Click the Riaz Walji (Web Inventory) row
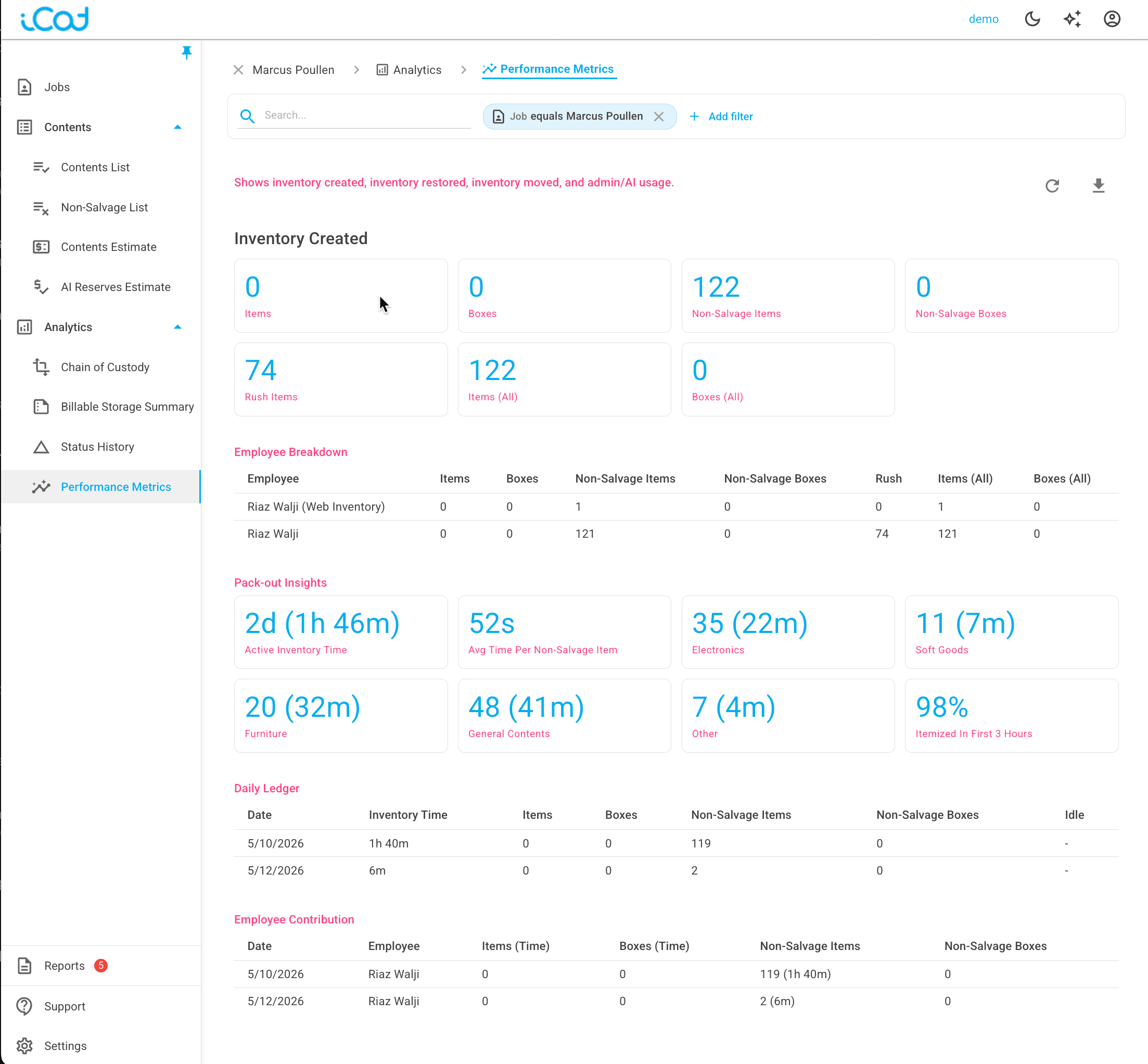This screenshot has height=1064, width=1148. [675, 506]
